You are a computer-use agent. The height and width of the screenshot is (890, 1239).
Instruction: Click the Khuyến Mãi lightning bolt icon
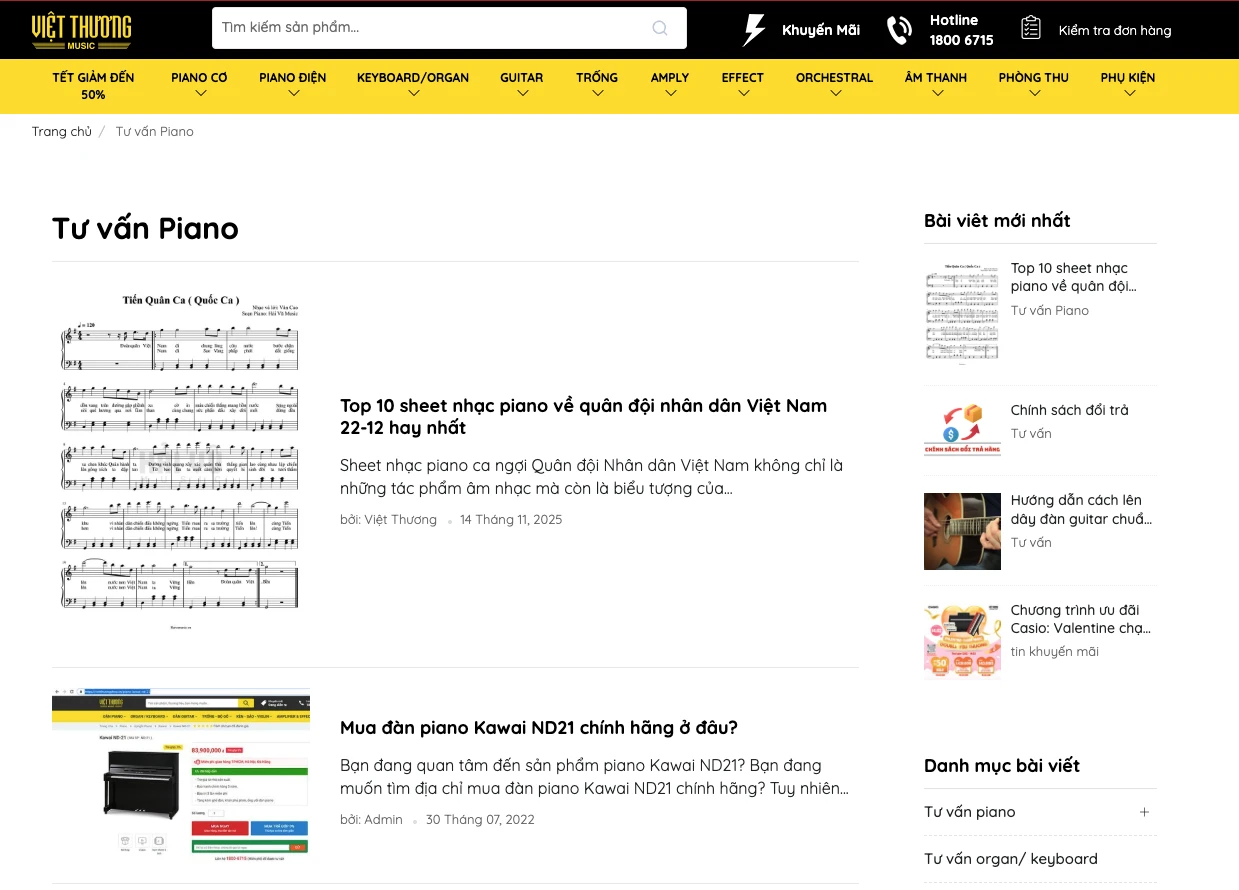click(x=753, y=29)
